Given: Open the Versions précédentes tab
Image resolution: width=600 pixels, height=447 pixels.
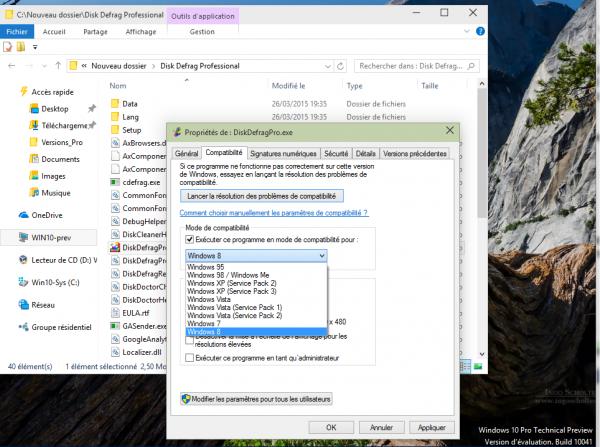Looking at the screenshot, I should [x=415, y=153].
